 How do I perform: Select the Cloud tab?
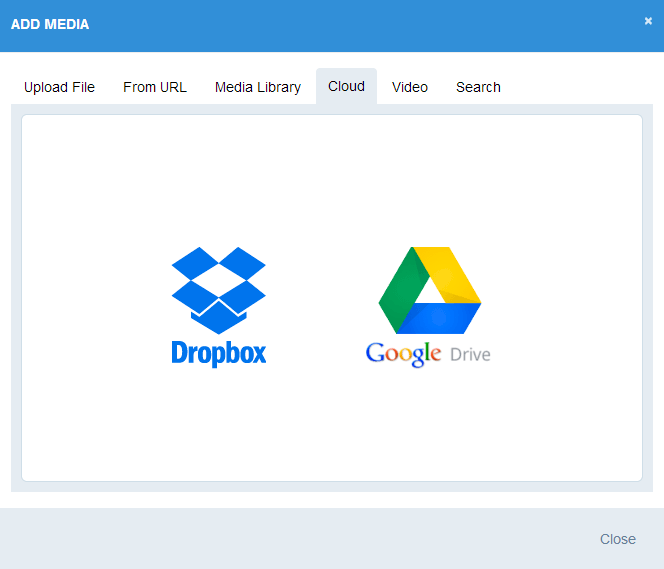click(346, 86)
